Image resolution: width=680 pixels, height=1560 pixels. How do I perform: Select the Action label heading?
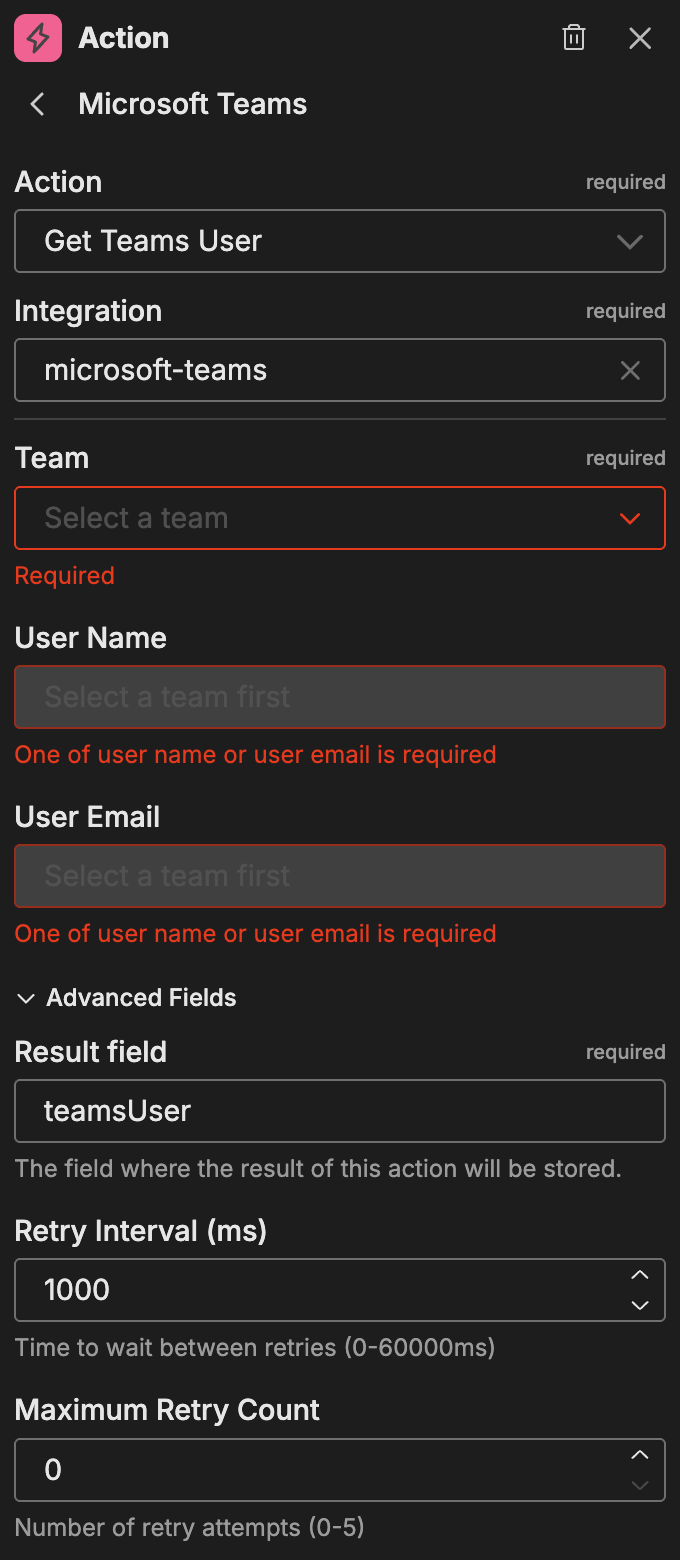(58, 181)
